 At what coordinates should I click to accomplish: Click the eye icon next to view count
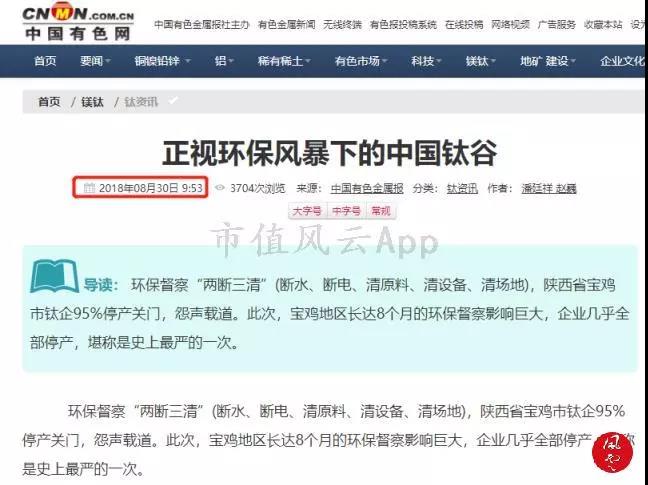click(219, 188)
